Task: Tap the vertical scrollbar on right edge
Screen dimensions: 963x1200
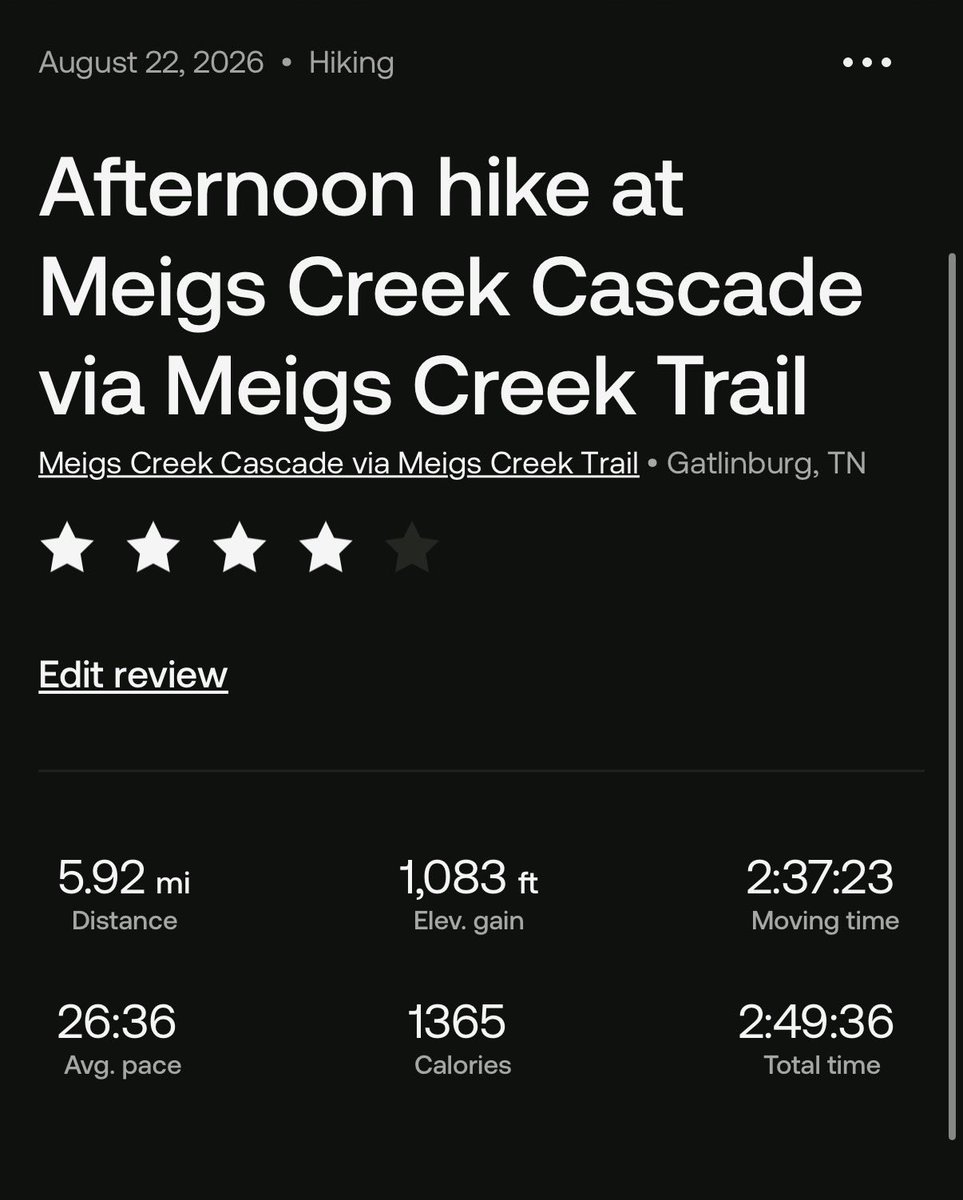Action: 950,695
